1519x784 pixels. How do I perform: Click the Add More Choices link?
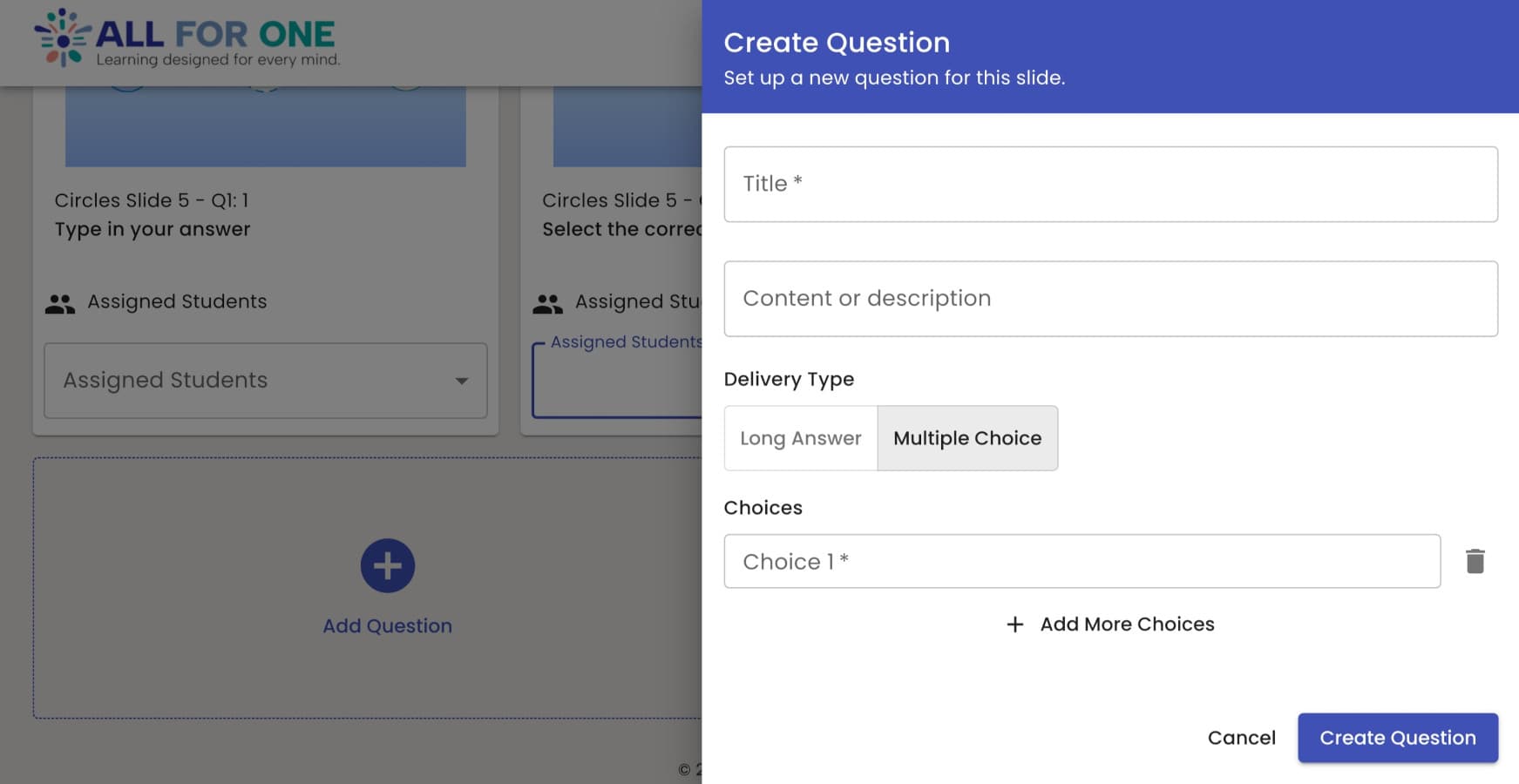coord(1127,625)
